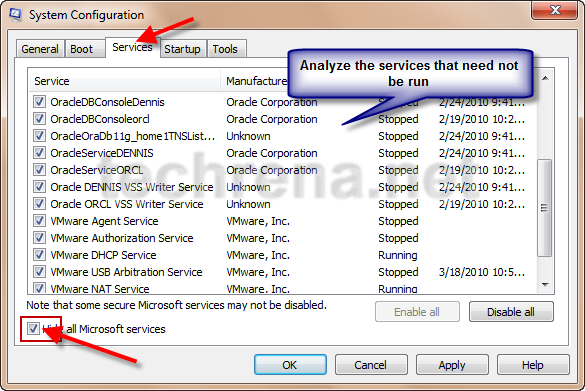This screenshot has height=391, width=585.
Task: Disable OracleOraDb11g_home1TNSListener checkbox
Action: [x=40, y=136]
